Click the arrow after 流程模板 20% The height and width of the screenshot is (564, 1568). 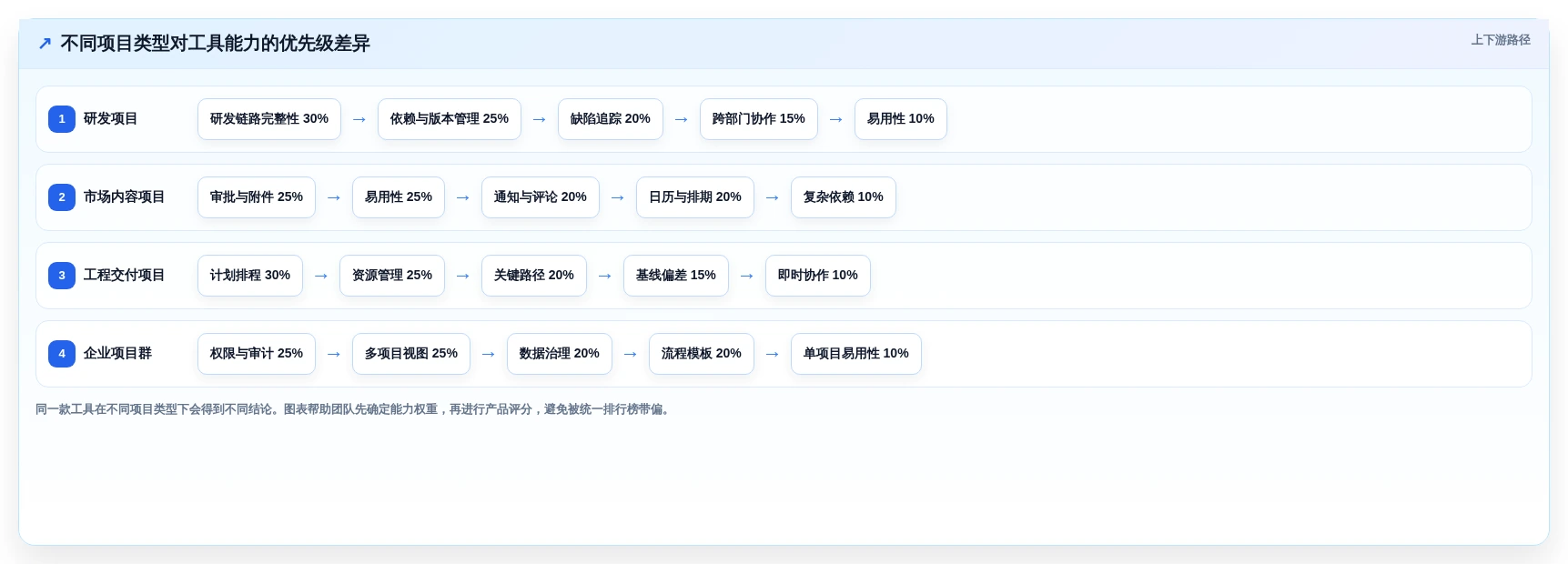[773, 354]
